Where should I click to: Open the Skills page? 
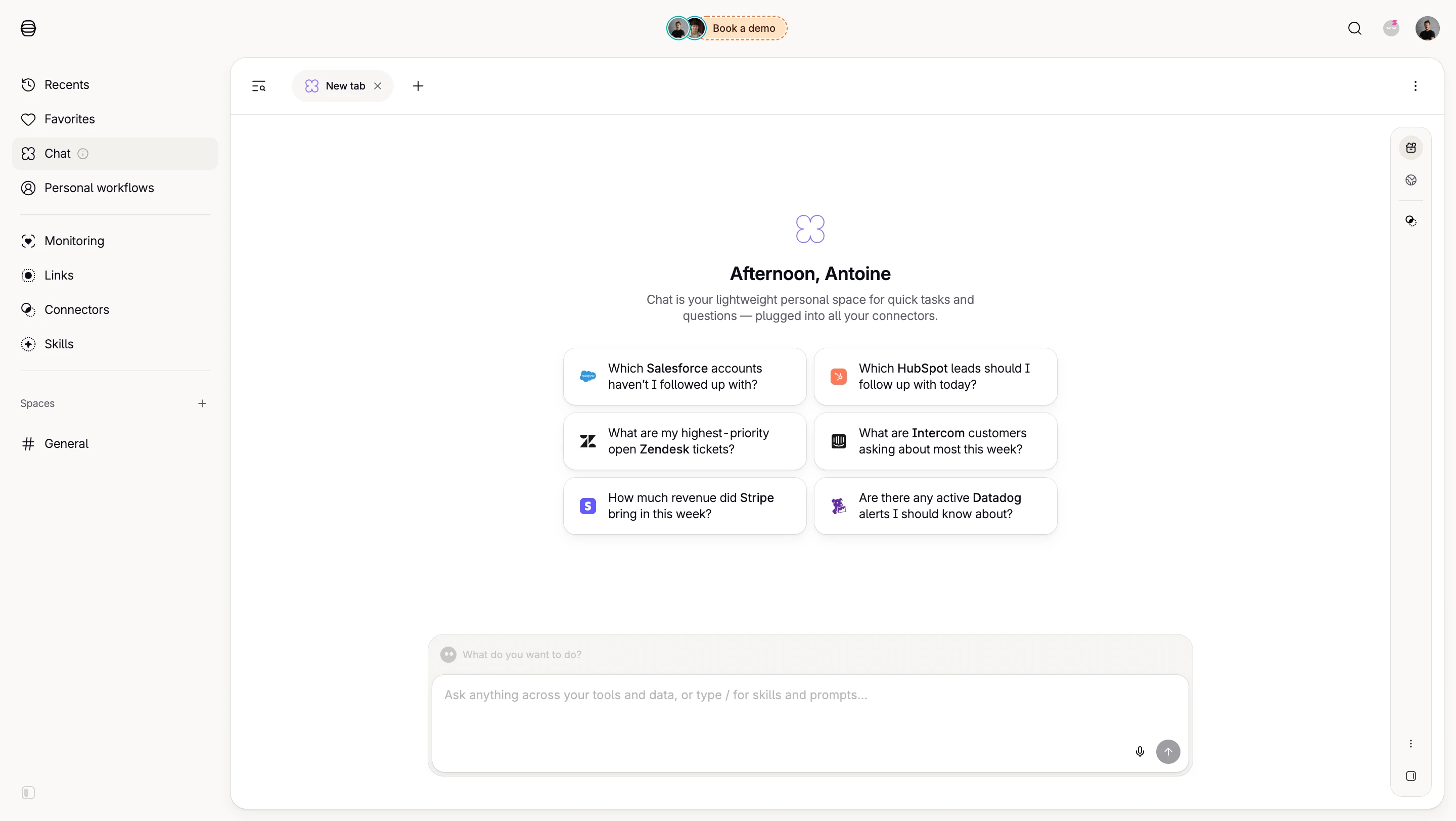pos(115,345)
